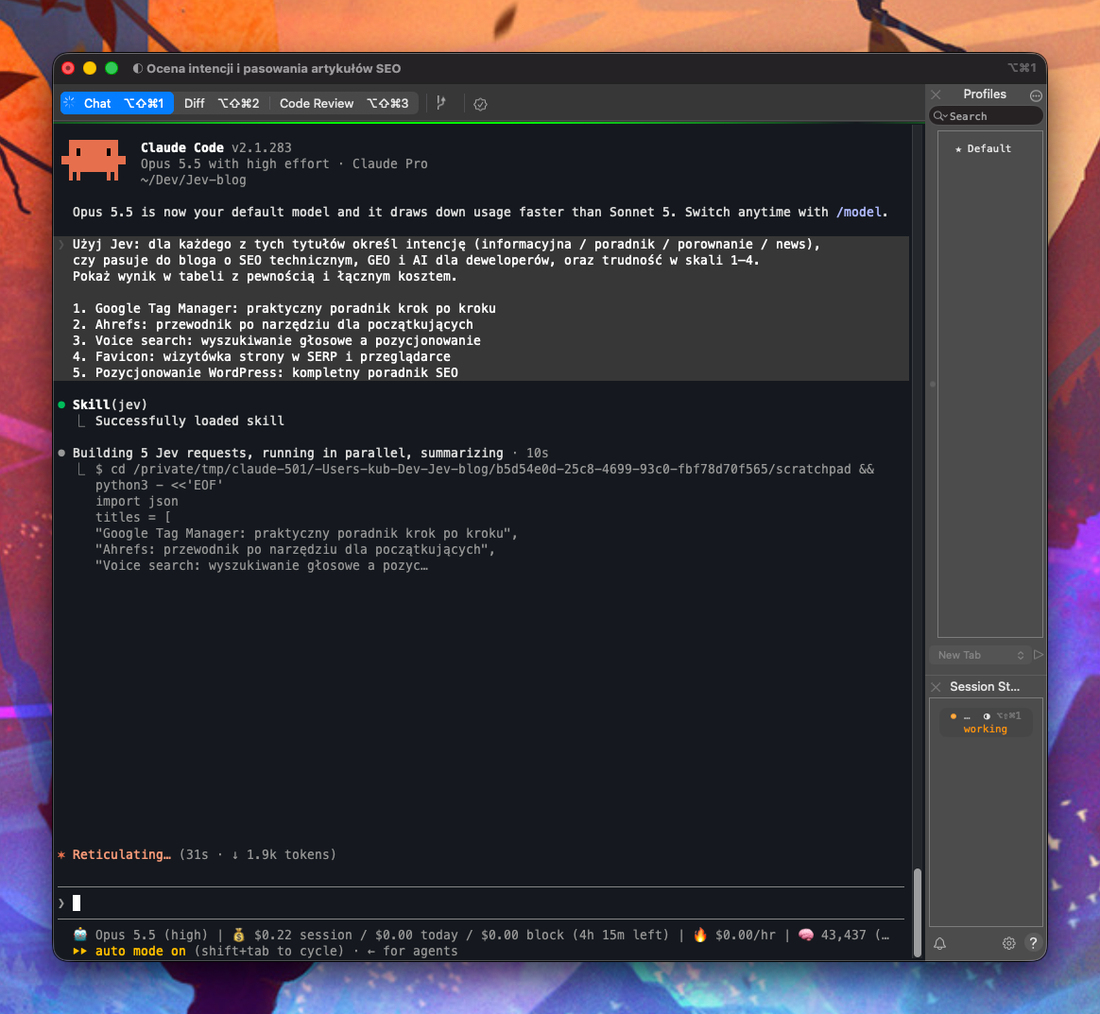Viewport: 1100px width, 1014px height.
Task: Click the 'Google Tag Manager' list item in prompt
Action: tap(284, 308)
